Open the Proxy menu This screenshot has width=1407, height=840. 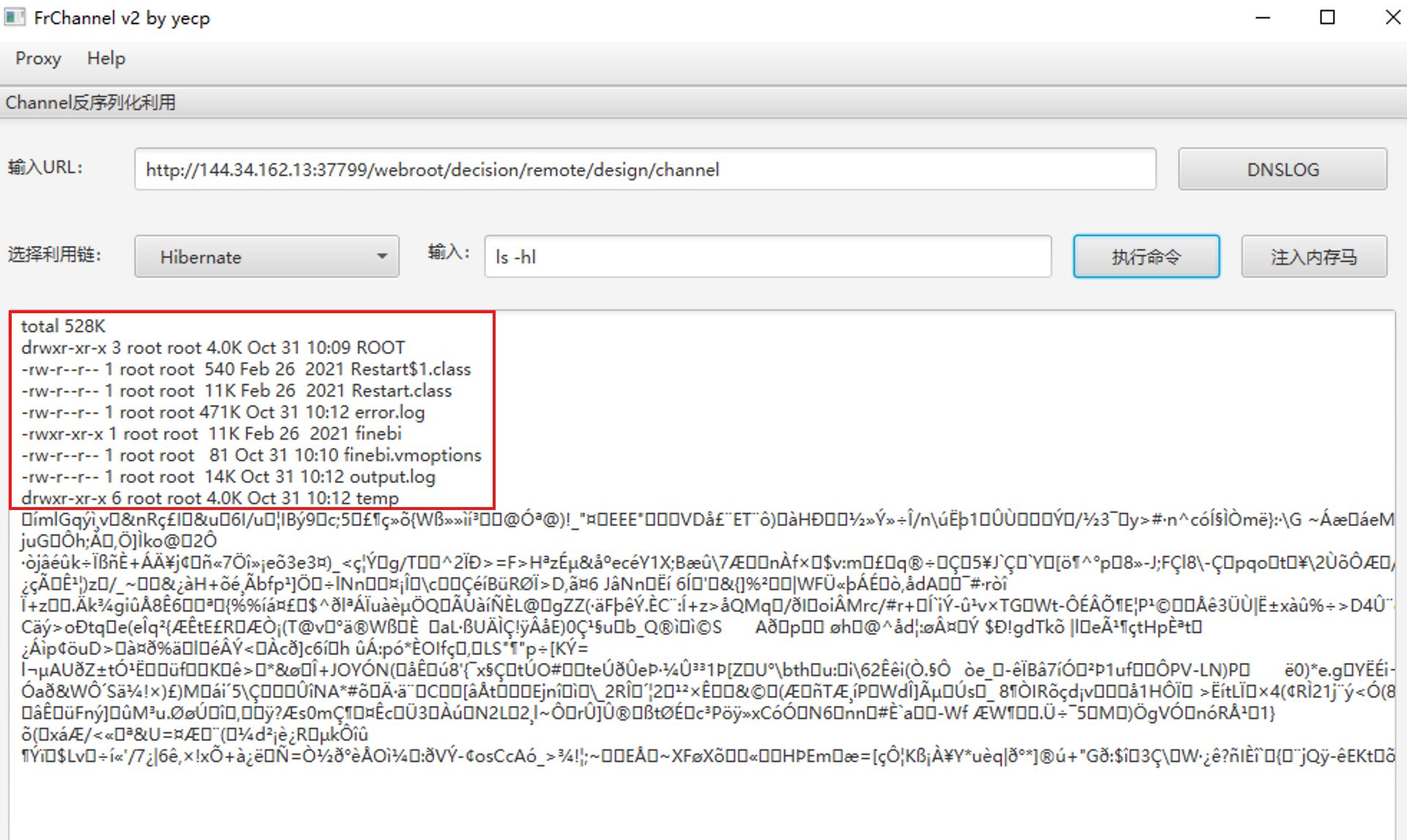coord(38,59)
